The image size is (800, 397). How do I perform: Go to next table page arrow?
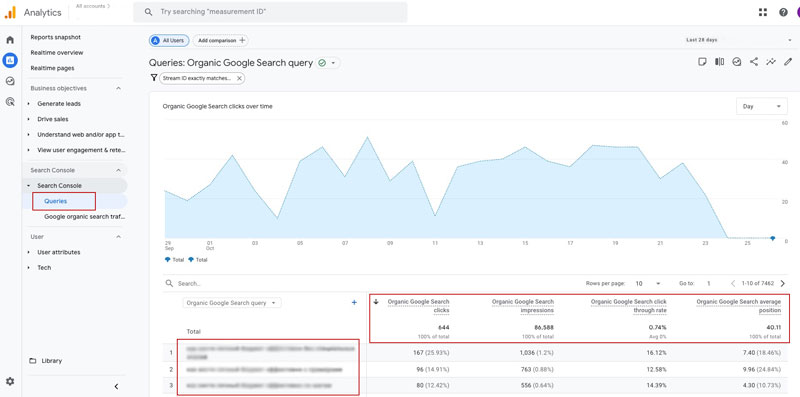click(x=783, y=283)
